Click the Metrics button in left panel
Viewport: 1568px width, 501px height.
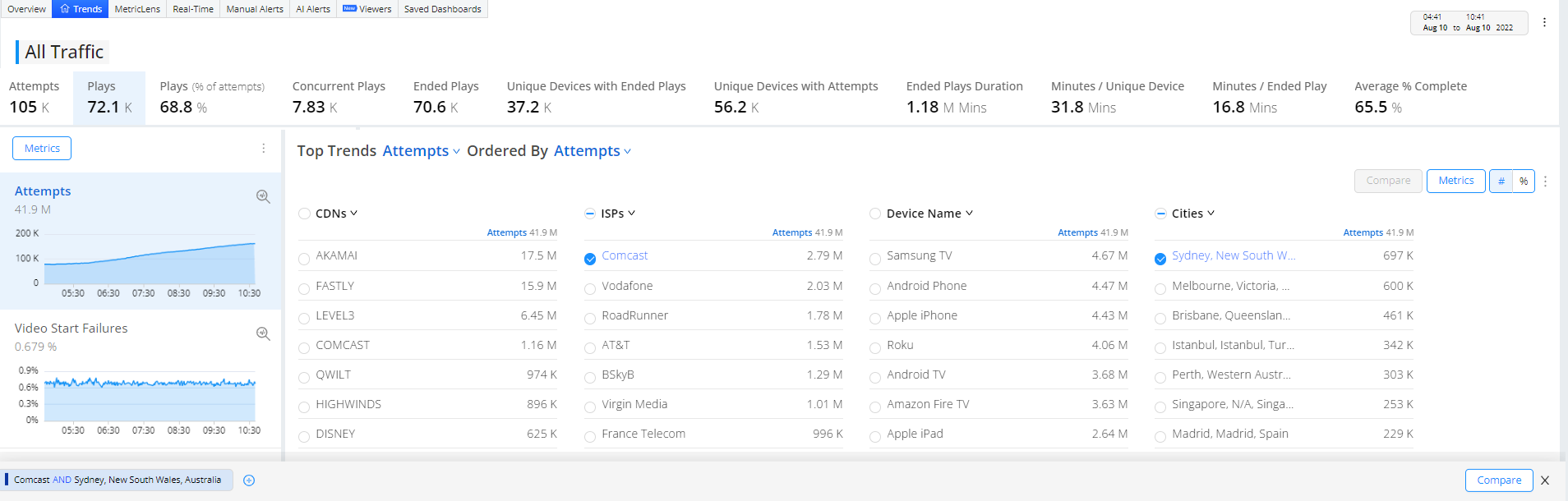click(x=42, y=149)
